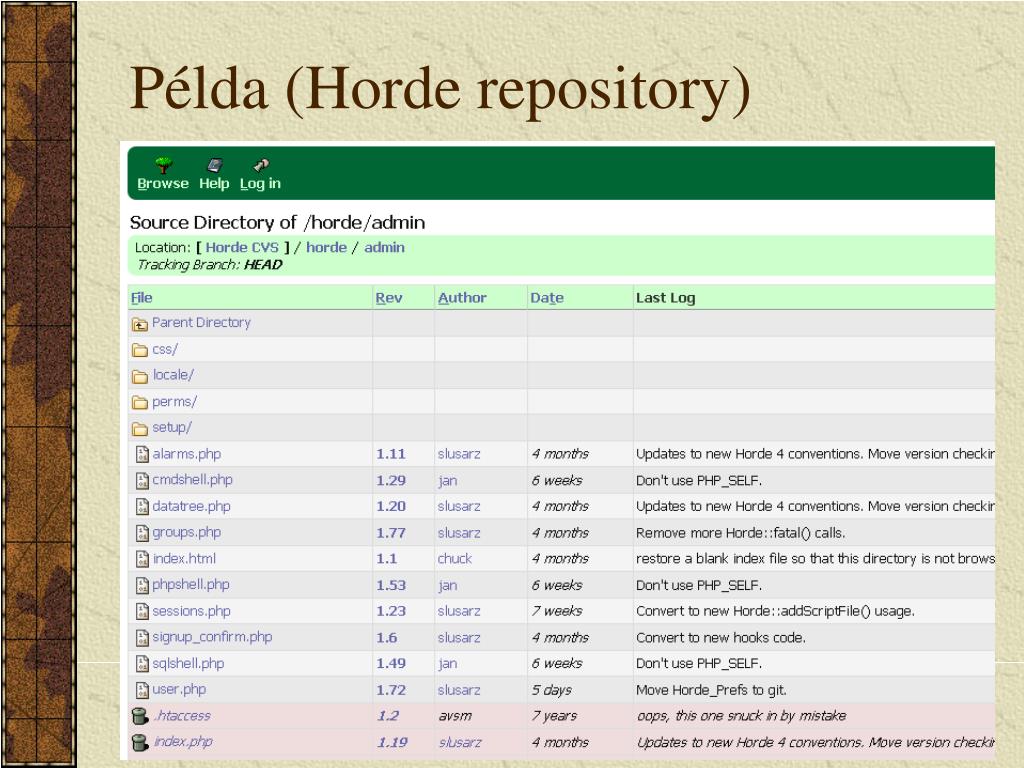Image resolution: width=1024 pixels, height=768 pixels.
Task: Open the deleted .htaccess file link
Action: [182, 716]
